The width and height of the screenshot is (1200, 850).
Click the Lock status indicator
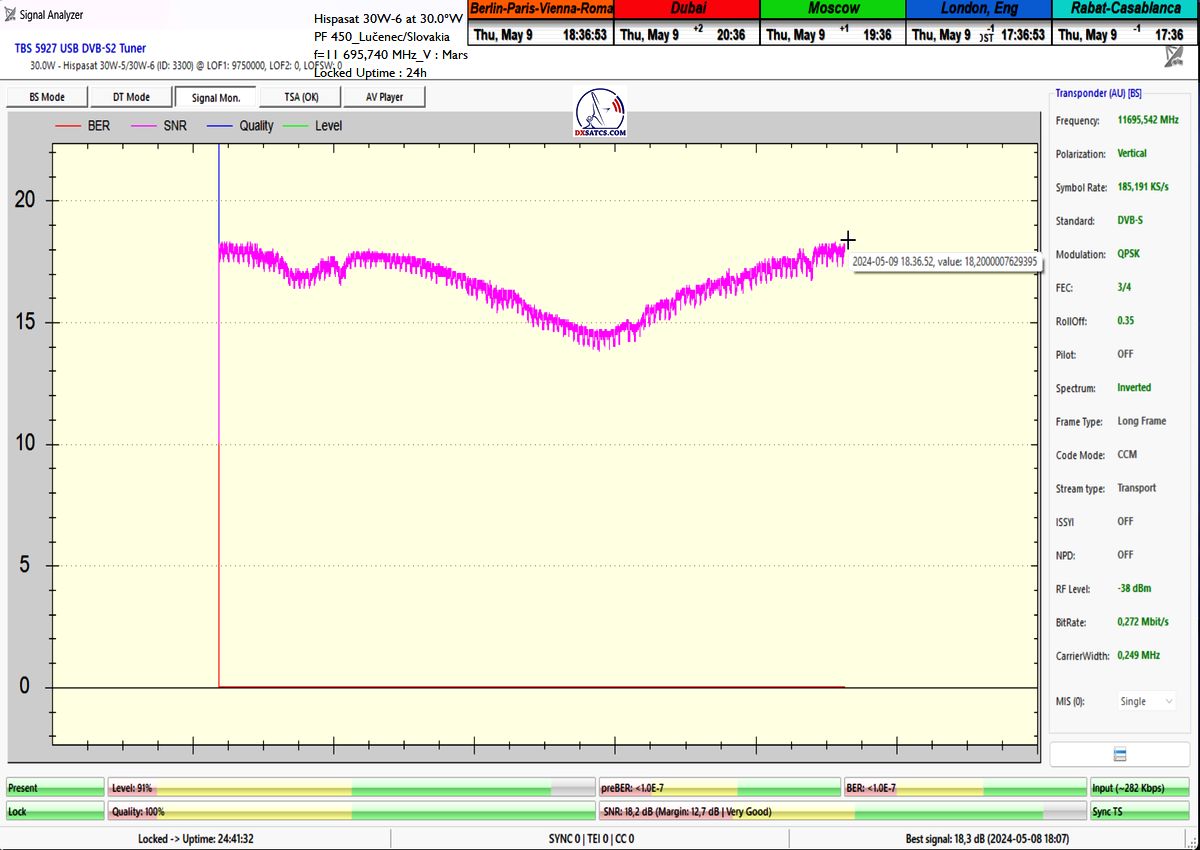[x=55, y=812]
